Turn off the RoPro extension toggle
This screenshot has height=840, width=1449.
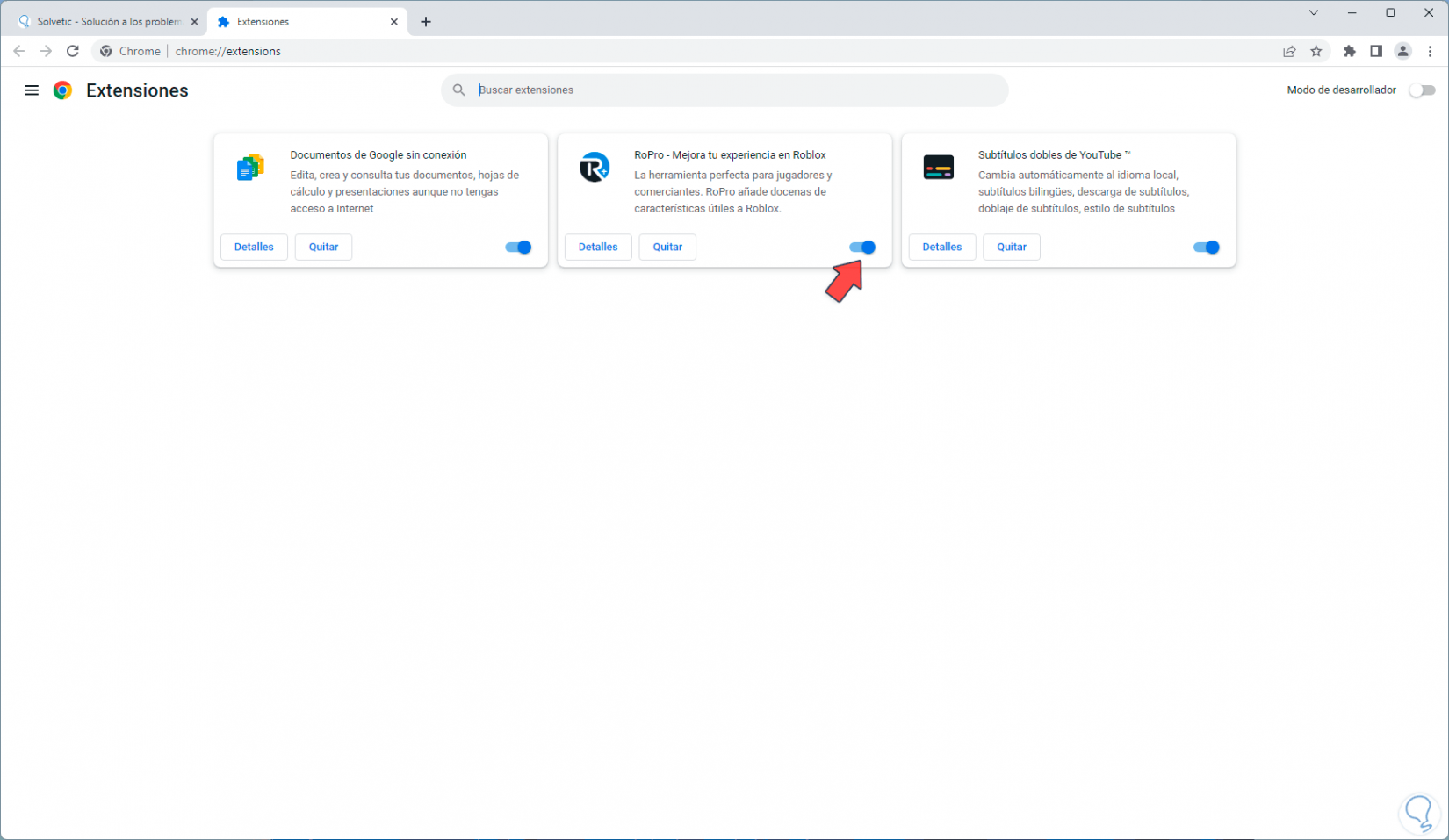862,248
